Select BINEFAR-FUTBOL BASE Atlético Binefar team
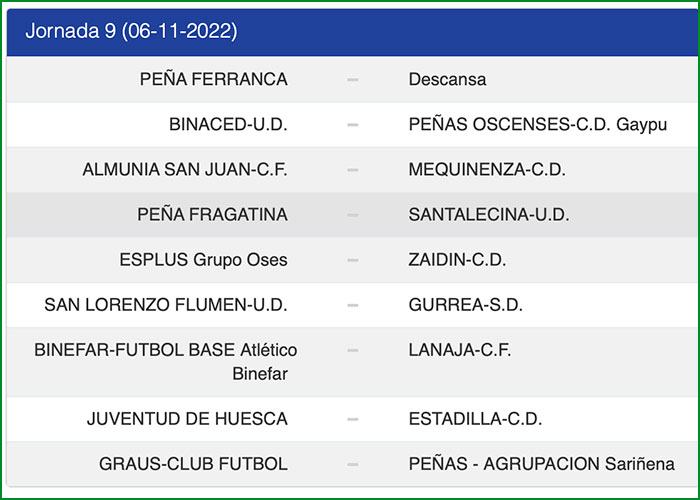The height and width of the screenshot is (500, 700). point(165,362)
